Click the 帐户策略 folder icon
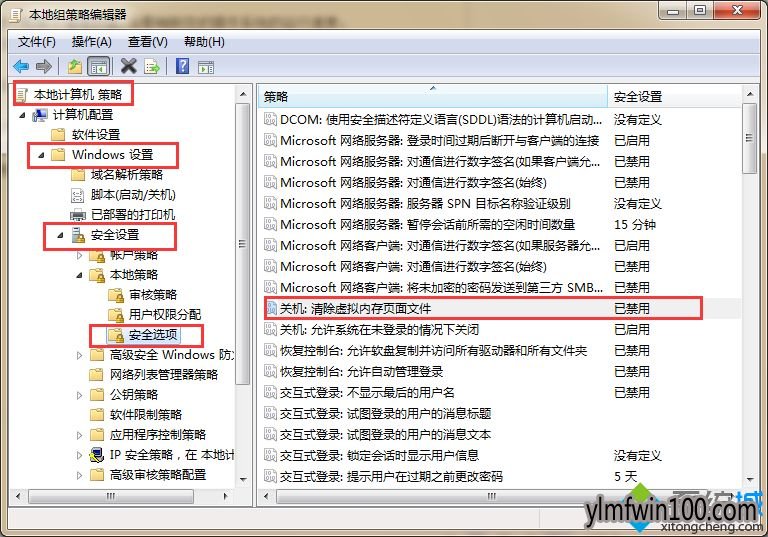Viewport: 768px width, 537px height. pyautogui.click(x=97, y=255)
